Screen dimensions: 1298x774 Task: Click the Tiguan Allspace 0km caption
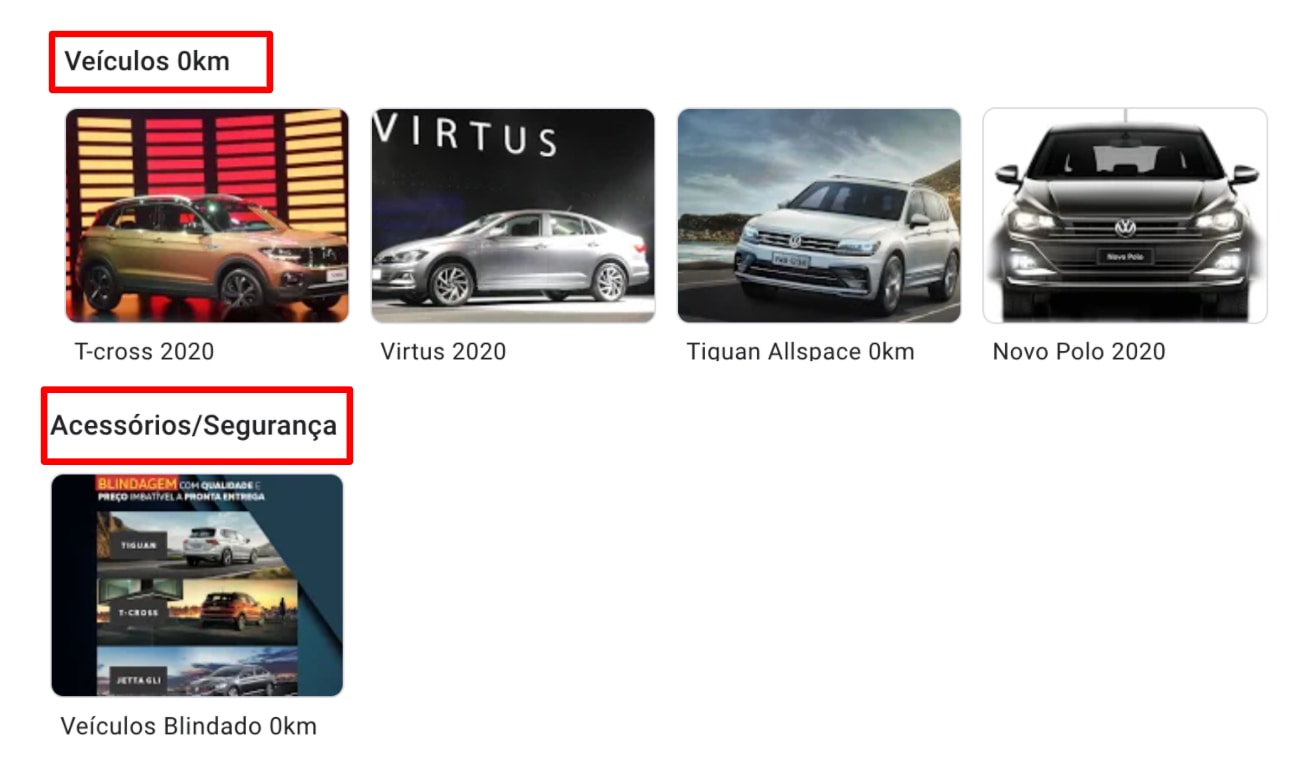pos(800,351)
